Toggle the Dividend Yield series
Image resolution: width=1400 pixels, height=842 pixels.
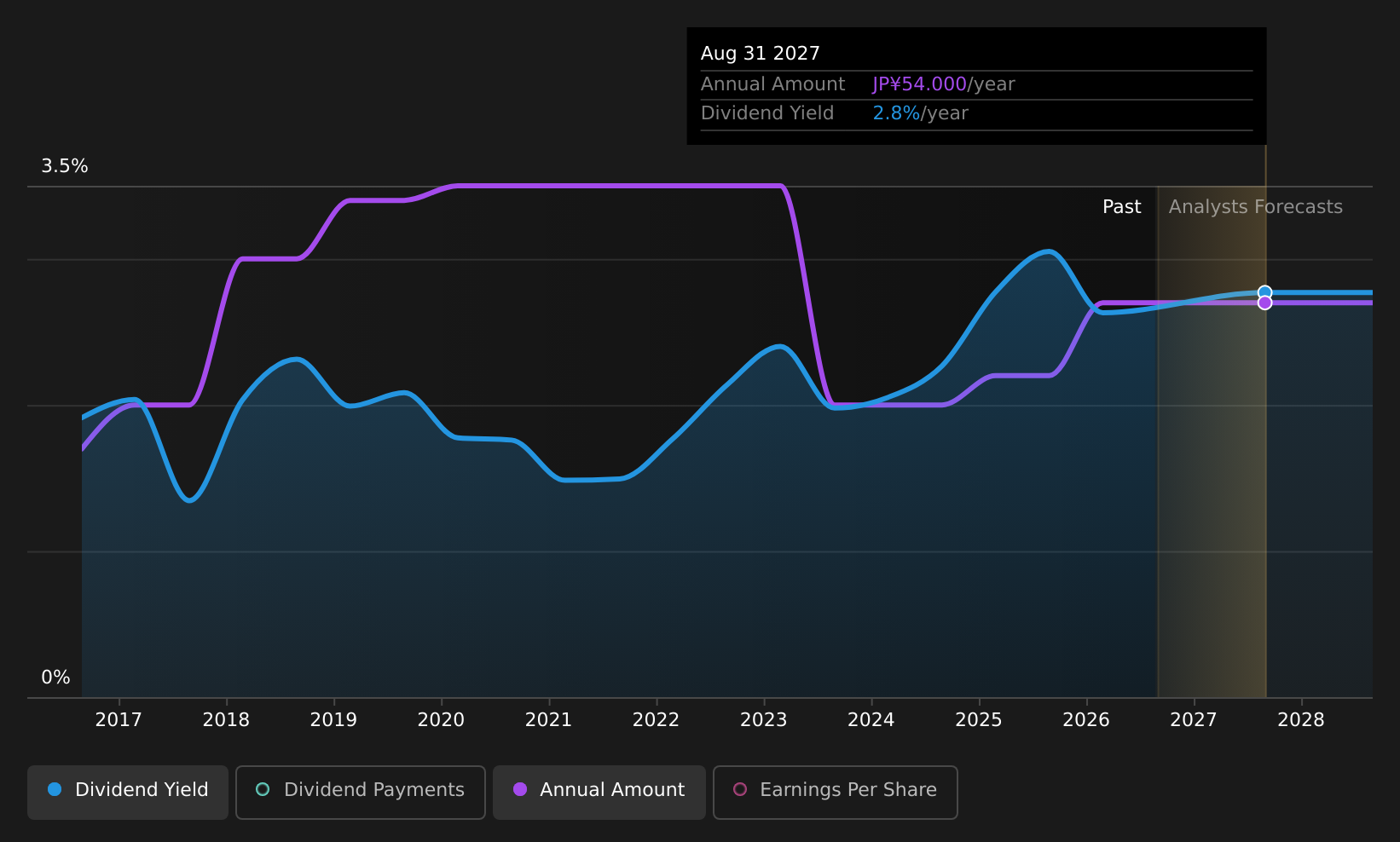[128, 793]
